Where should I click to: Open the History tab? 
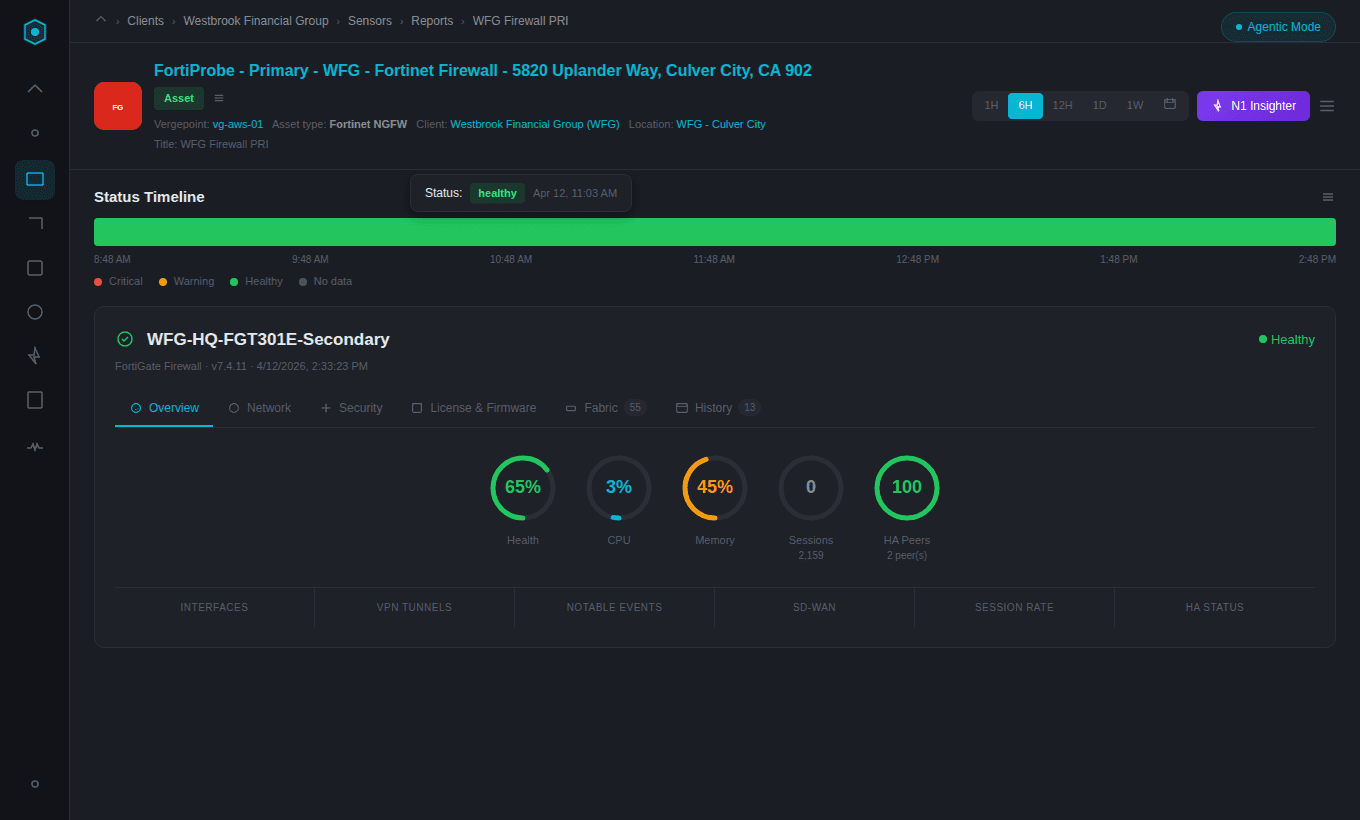[718, 408]
